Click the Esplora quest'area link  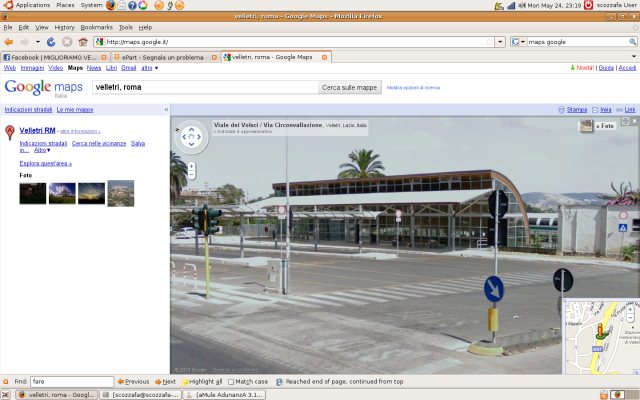[x=46, y=163]
